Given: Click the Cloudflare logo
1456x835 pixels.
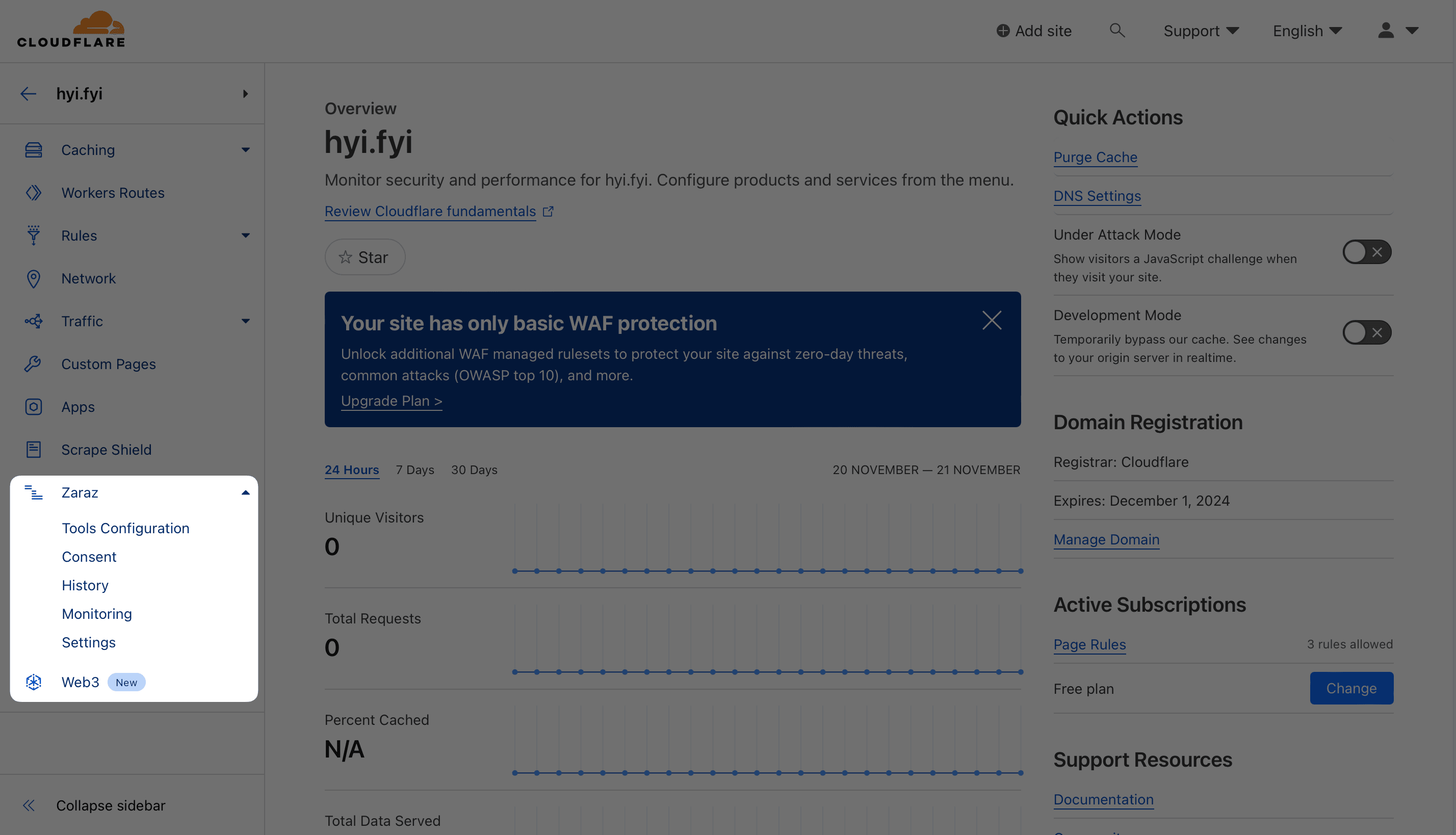Looking at the screenshot, I should coord(70,29).
